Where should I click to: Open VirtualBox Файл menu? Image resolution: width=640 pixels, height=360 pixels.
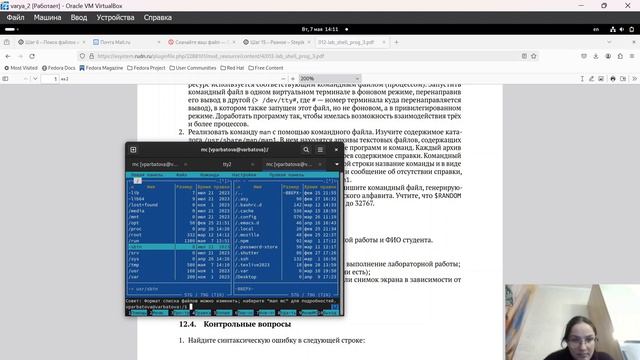[x=16, y=18]
